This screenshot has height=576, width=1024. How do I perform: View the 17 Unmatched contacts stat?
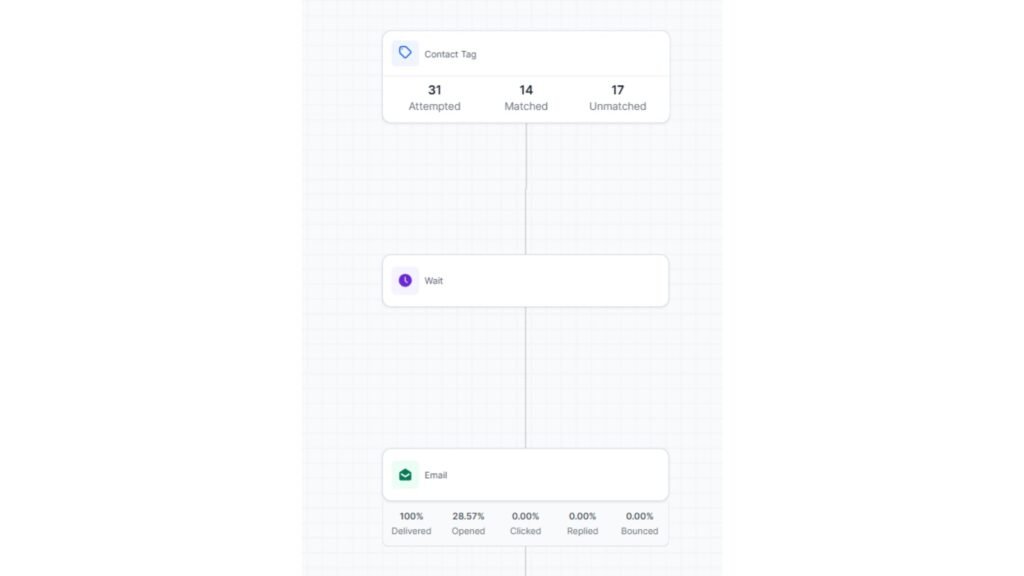pos(616,97)
